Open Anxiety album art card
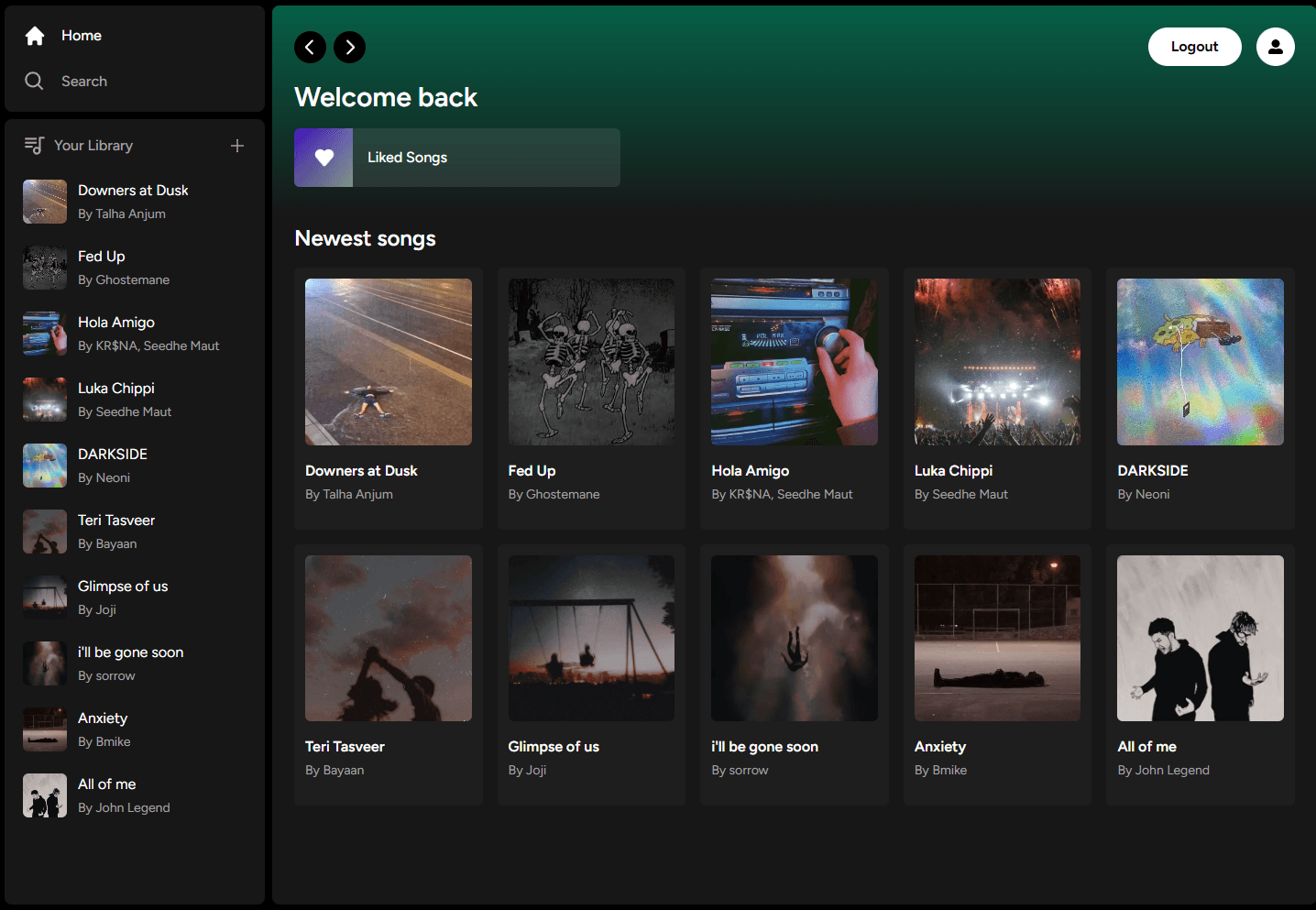 point(997,638)
